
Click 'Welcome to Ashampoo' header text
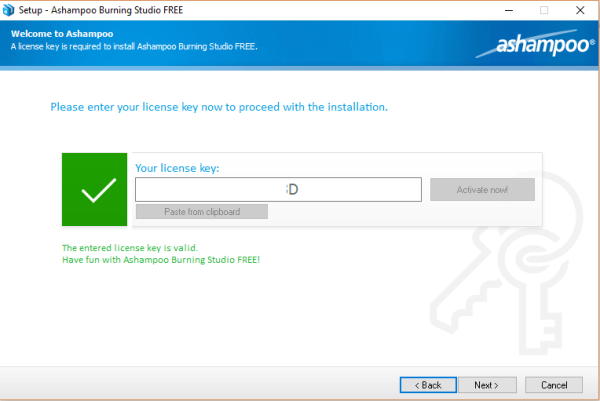(62, 34)
